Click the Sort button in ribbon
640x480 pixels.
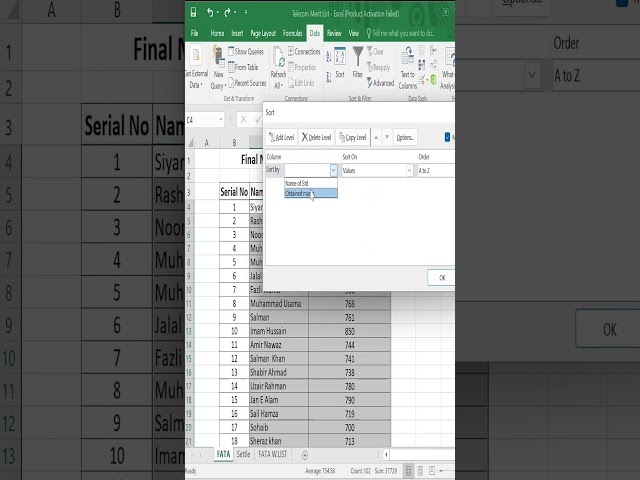[x=340, y=62]
